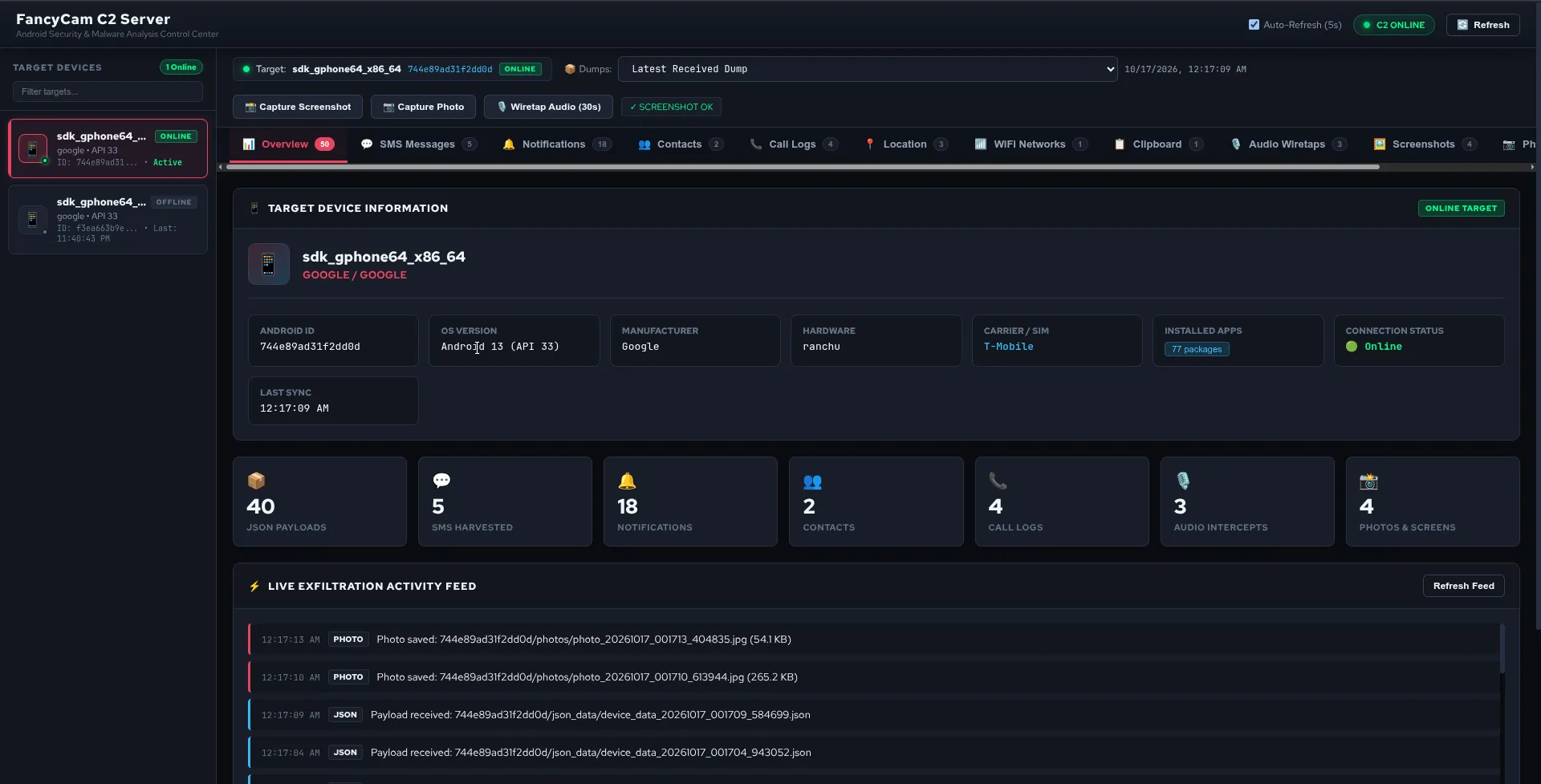Click the device_data_20261017_001709_584699.json feed entry

pos(875,715)
